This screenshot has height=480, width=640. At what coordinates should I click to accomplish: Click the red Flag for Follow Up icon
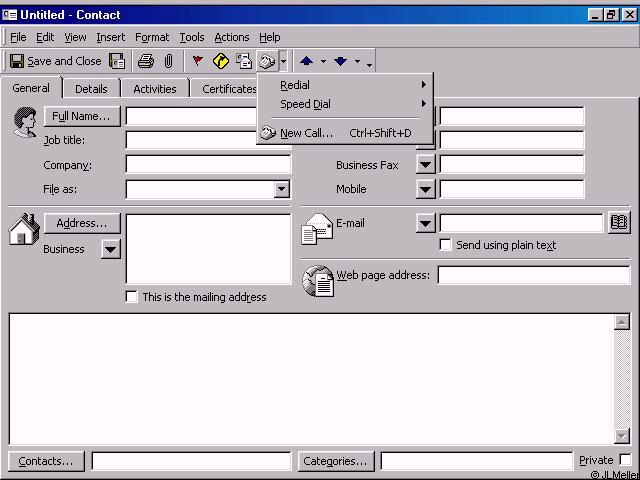pyautogui.click(x=198, y=61)
